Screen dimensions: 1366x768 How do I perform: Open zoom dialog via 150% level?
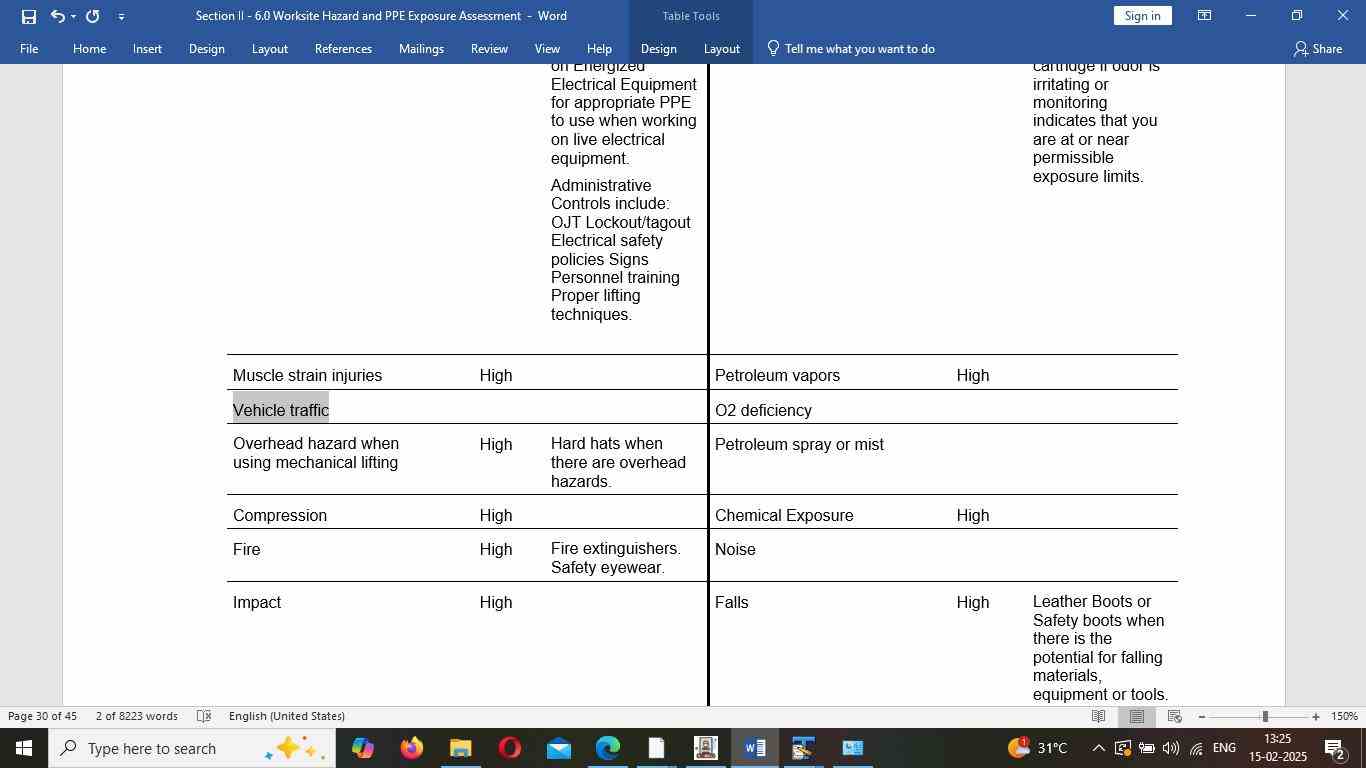pyautogui.click(x=1345, y=716)
